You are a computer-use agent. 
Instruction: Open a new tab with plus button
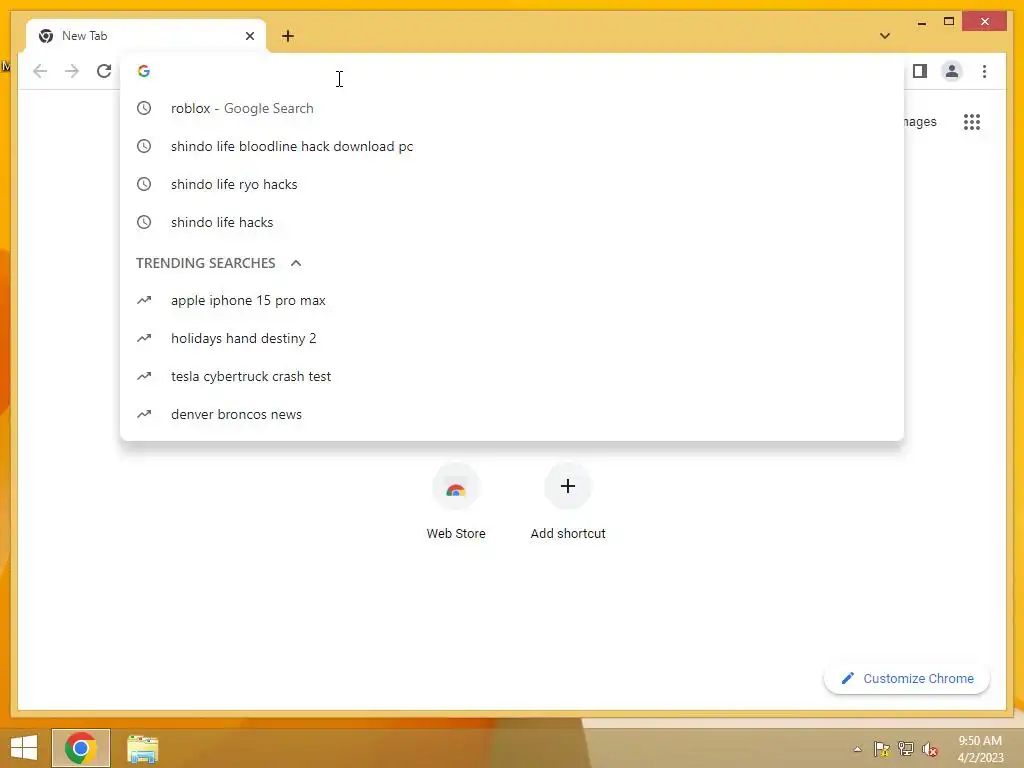click(x=288, y=36)
